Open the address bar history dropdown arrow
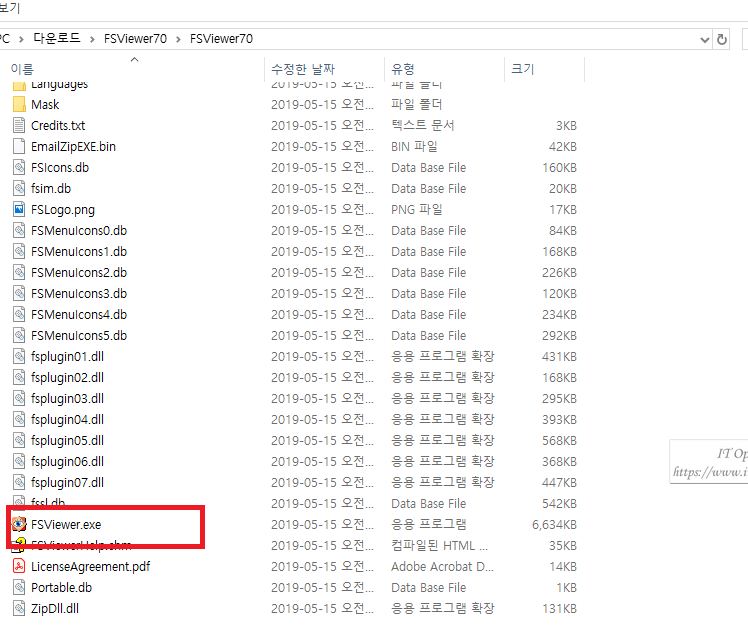The image size is (748, 638). pyautogui.click(x=704, y=39)
